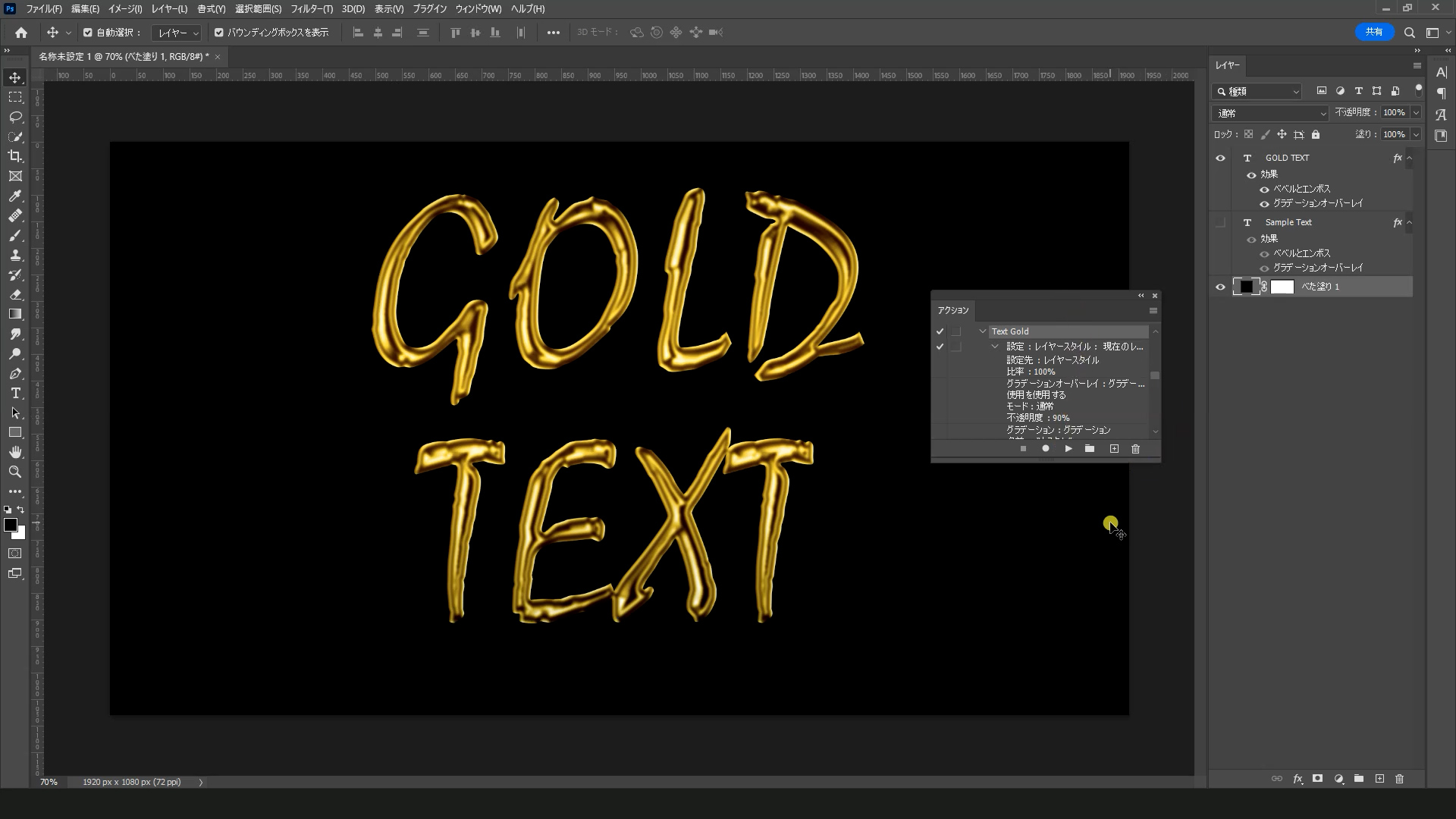1456x819 pixels.
Task: Delete the action with trash icon
Action: 1135,449
